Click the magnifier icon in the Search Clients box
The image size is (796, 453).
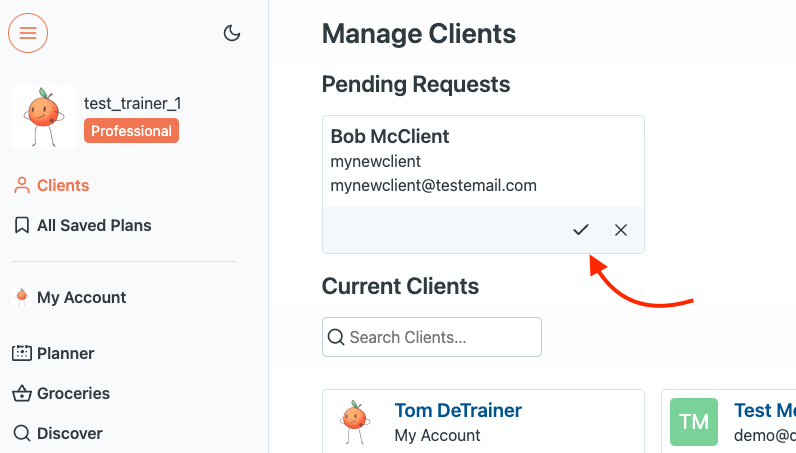point(336,337)
